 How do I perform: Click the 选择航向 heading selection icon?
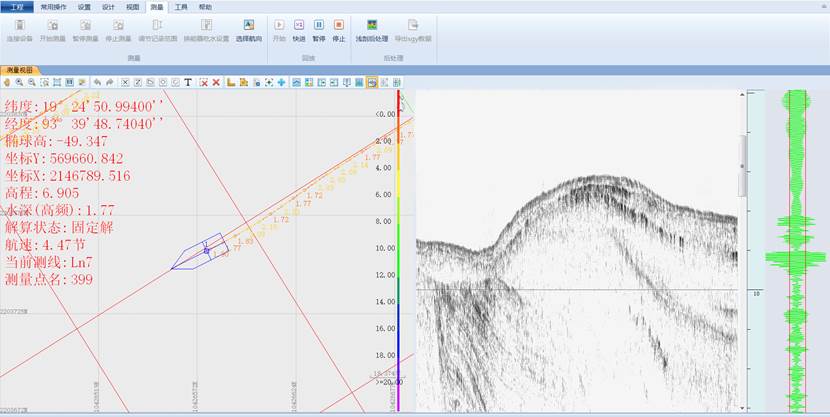pos(248,27)
